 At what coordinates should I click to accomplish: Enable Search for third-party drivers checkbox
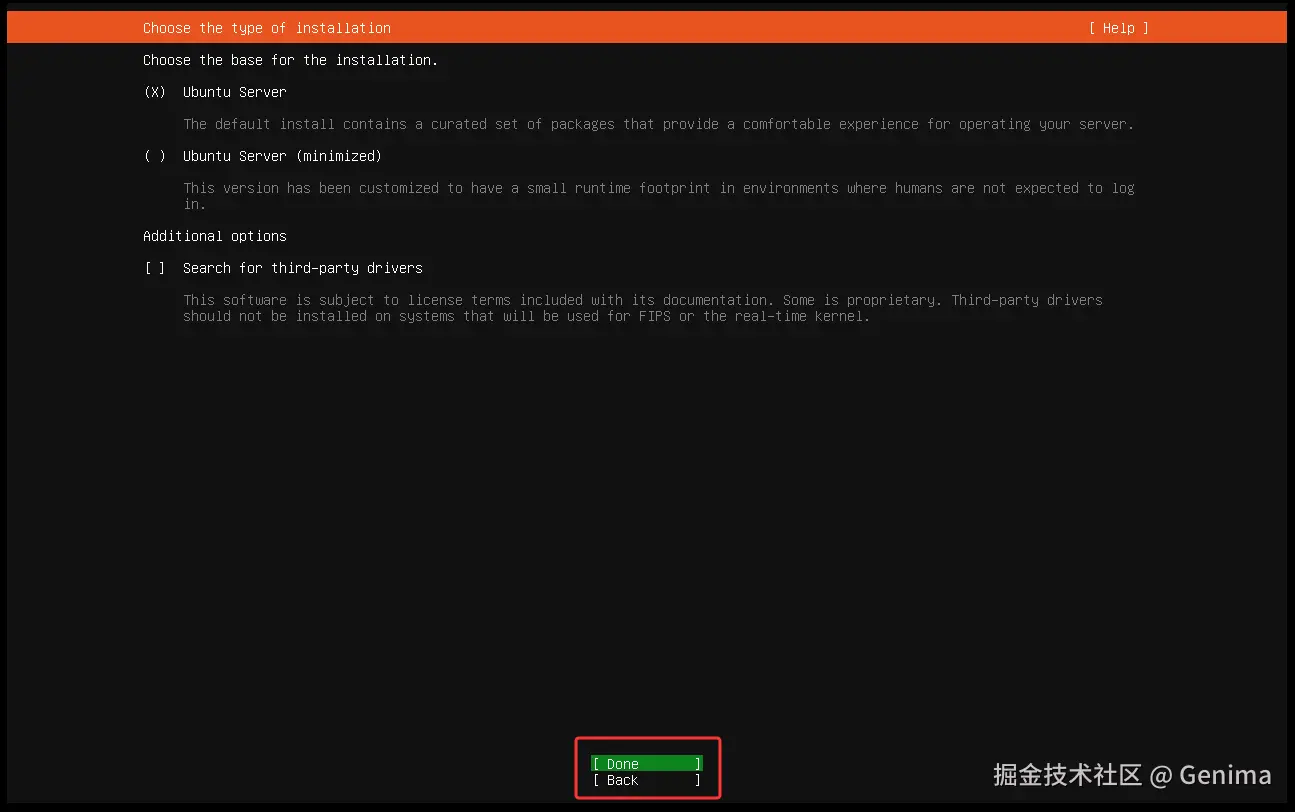(155, 268)
